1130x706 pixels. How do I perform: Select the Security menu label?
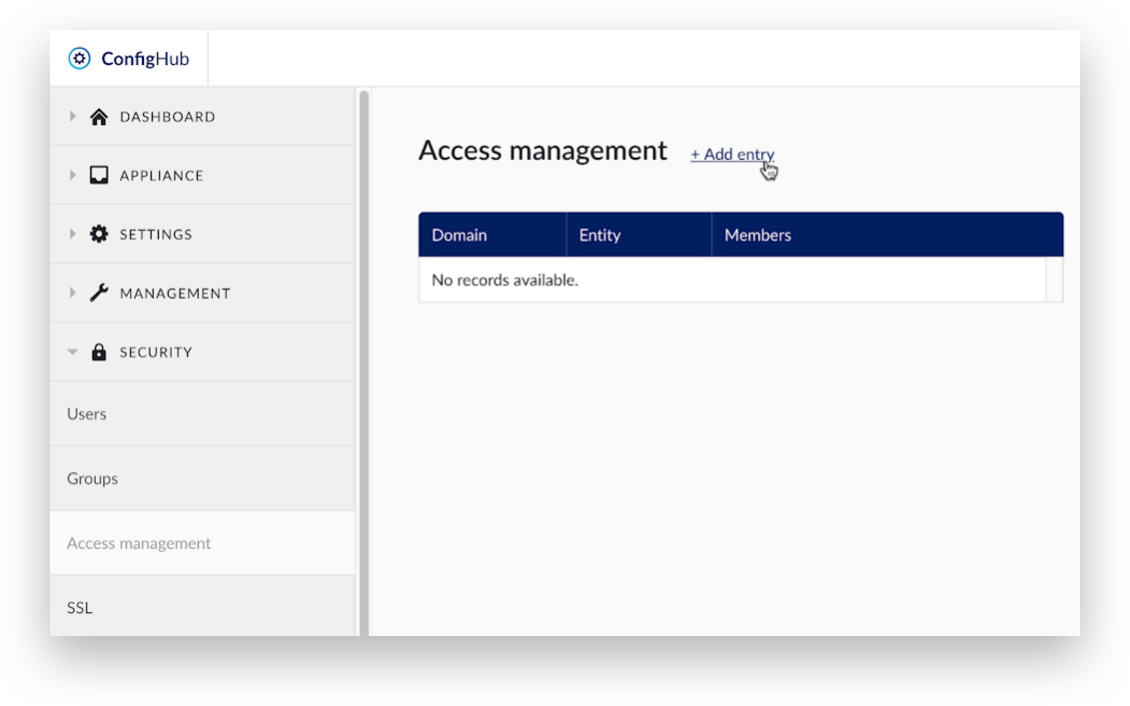pos(156,352)
